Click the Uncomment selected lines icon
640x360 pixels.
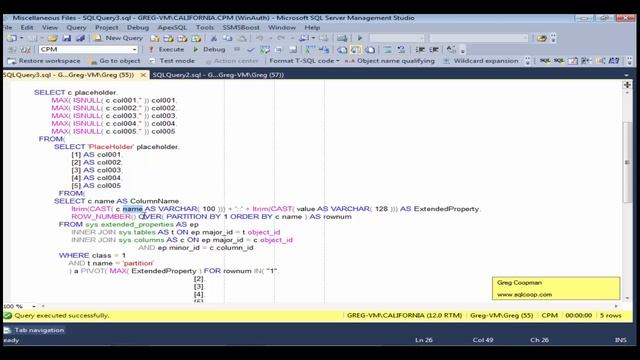(401, 50)
